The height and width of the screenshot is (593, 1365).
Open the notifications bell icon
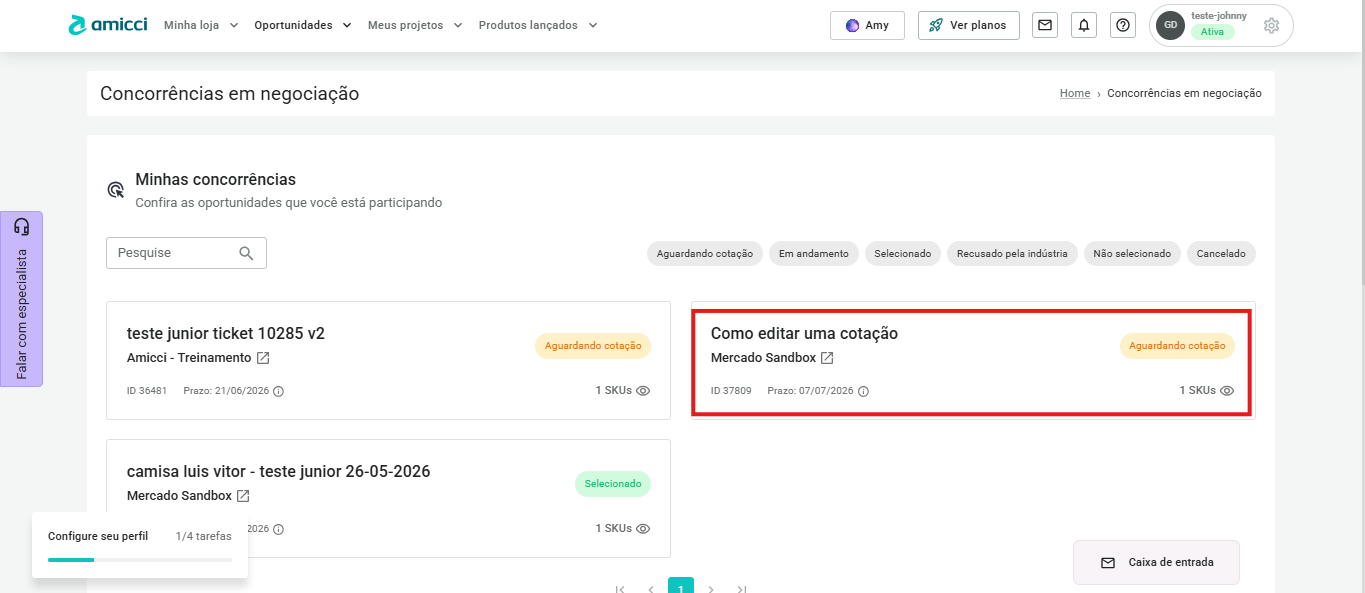(1084, 25)
